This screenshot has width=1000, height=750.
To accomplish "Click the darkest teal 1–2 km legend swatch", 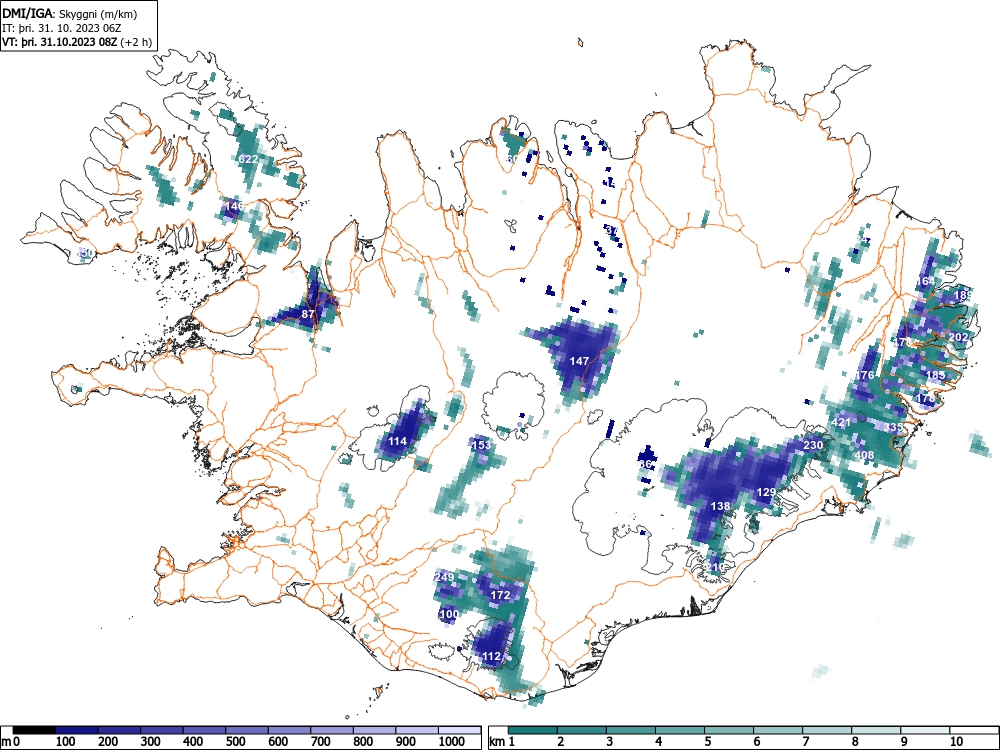I will coord(533,730).
